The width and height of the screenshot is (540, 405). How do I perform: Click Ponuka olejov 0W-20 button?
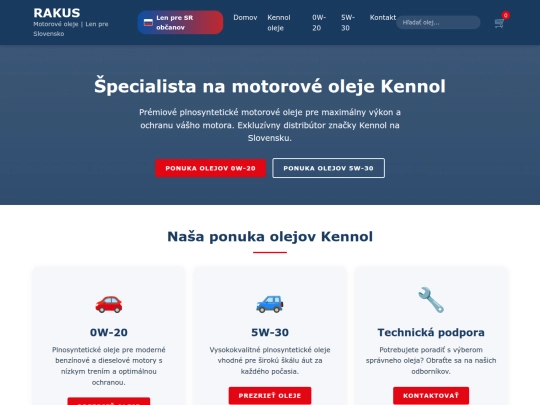click(210, 168)
